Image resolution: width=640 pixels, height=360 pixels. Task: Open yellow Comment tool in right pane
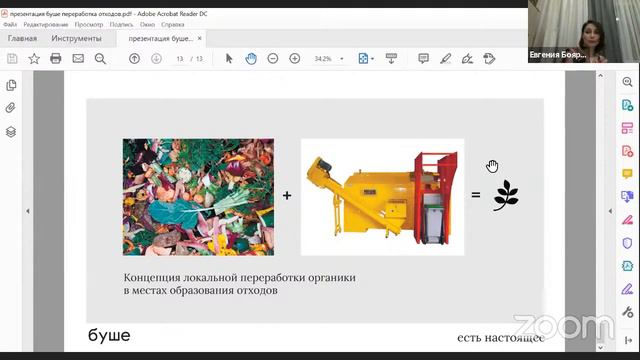pyautogui.click(x=627, y=174)
